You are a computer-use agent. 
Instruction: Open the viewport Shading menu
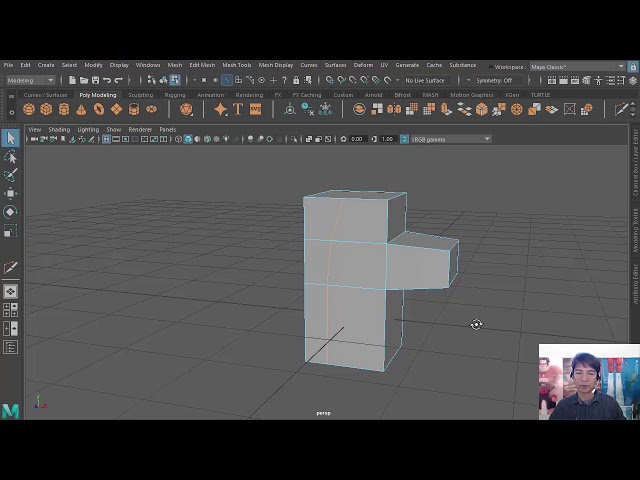coord(59,129)
